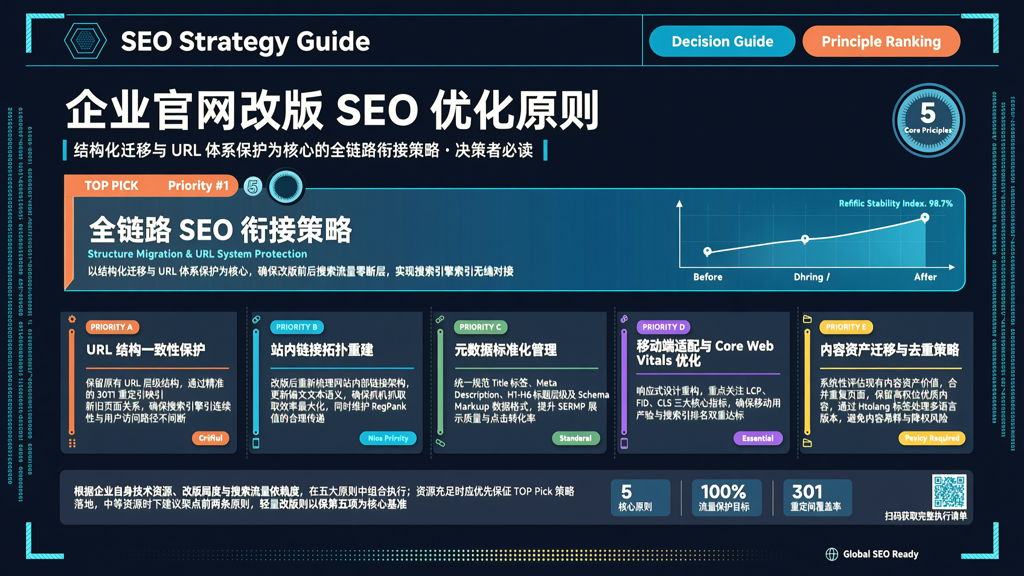Switch to Principle Ranking tab
1024x576 pixels.
881,41
